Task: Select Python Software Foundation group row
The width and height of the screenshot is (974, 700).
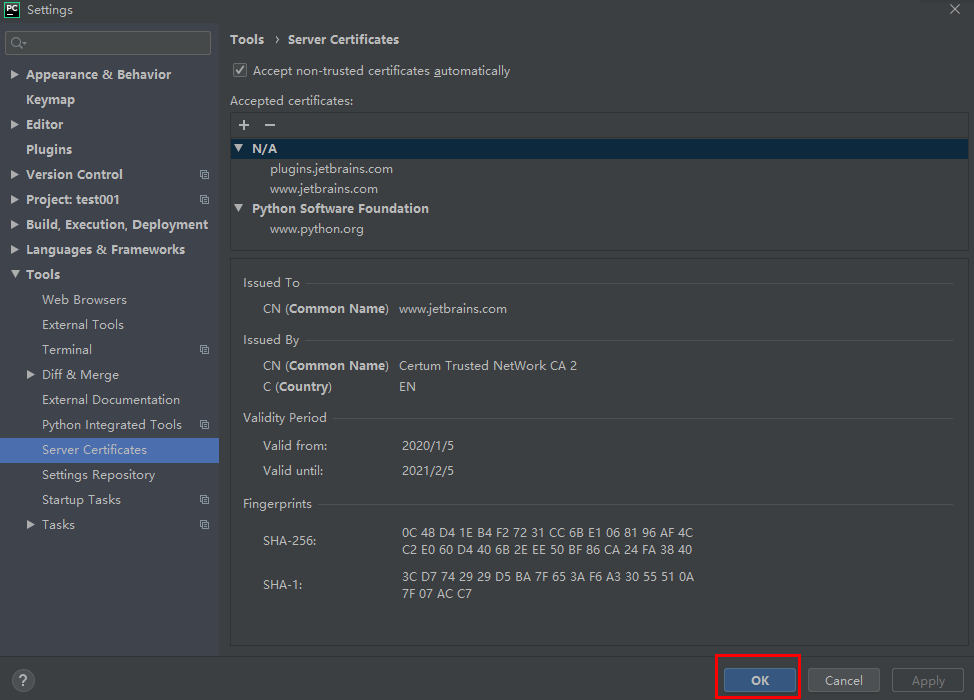Action: click(599, 209)
